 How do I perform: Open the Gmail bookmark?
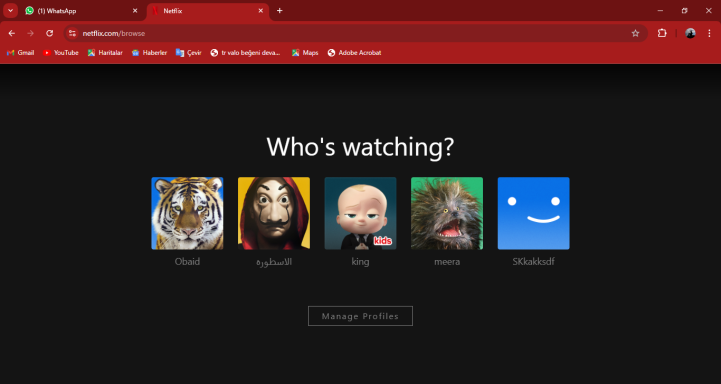[21, 53]
